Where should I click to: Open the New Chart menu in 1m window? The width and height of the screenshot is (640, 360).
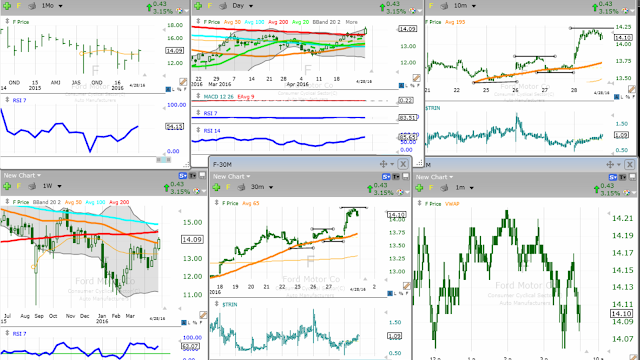(x=434, y=177)
